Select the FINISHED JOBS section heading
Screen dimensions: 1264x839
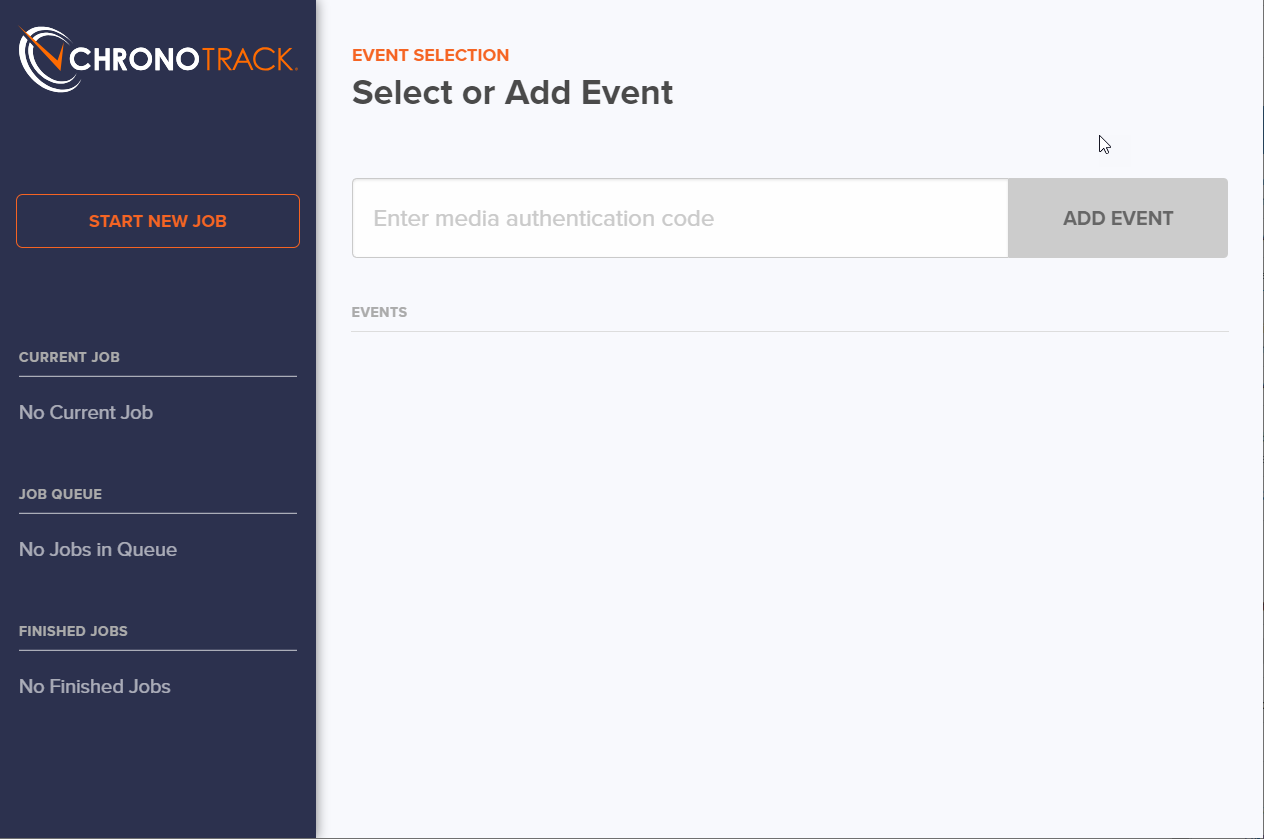click(x=73, y=631)
